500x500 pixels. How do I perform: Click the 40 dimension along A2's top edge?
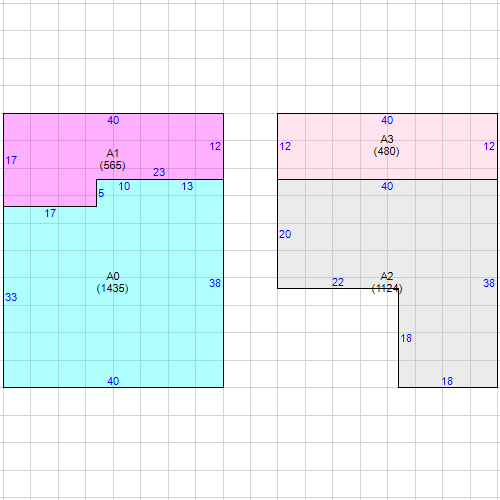387,186
